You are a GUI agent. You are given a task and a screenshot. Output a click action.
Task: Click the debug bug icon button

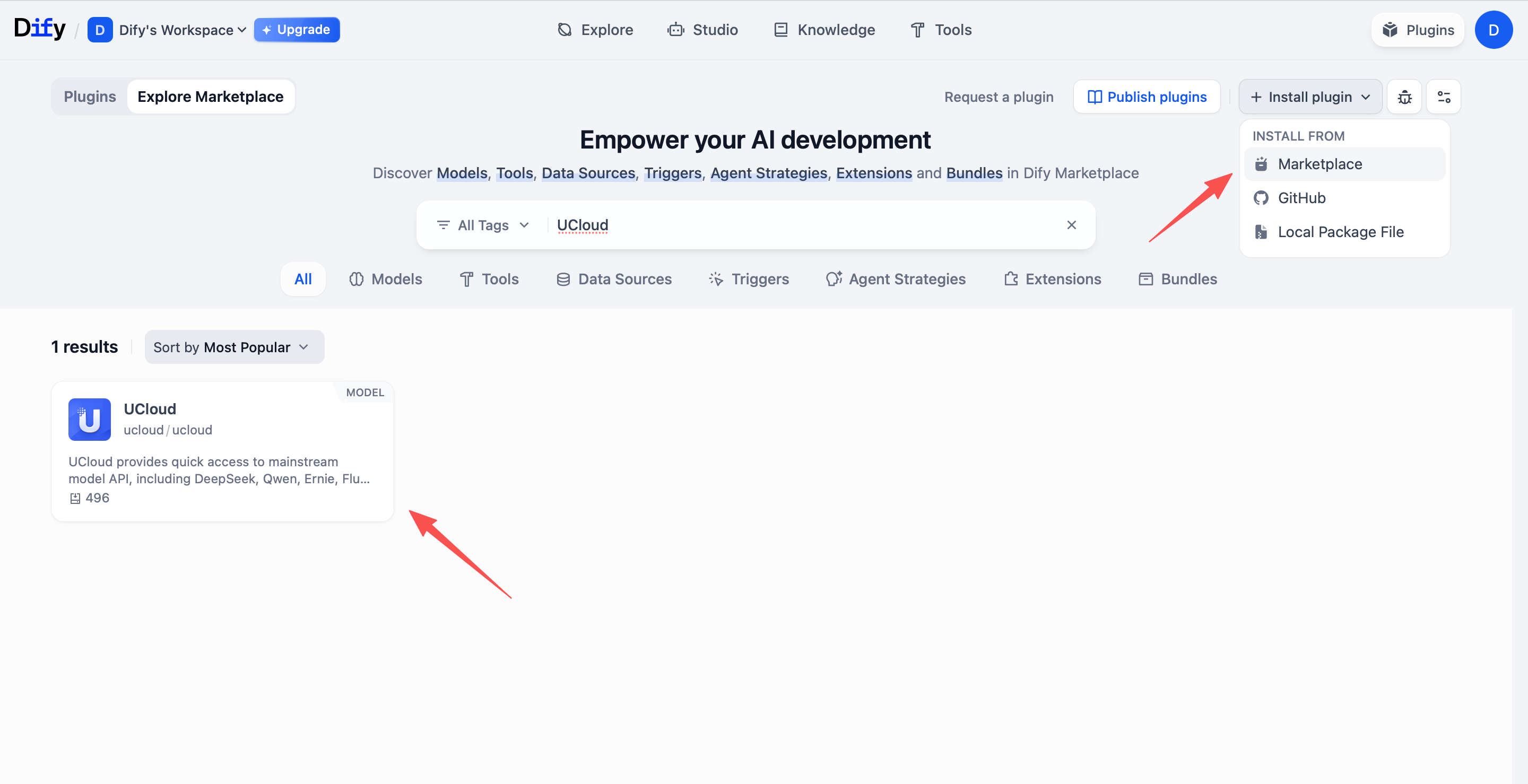tap(1404, 97)
